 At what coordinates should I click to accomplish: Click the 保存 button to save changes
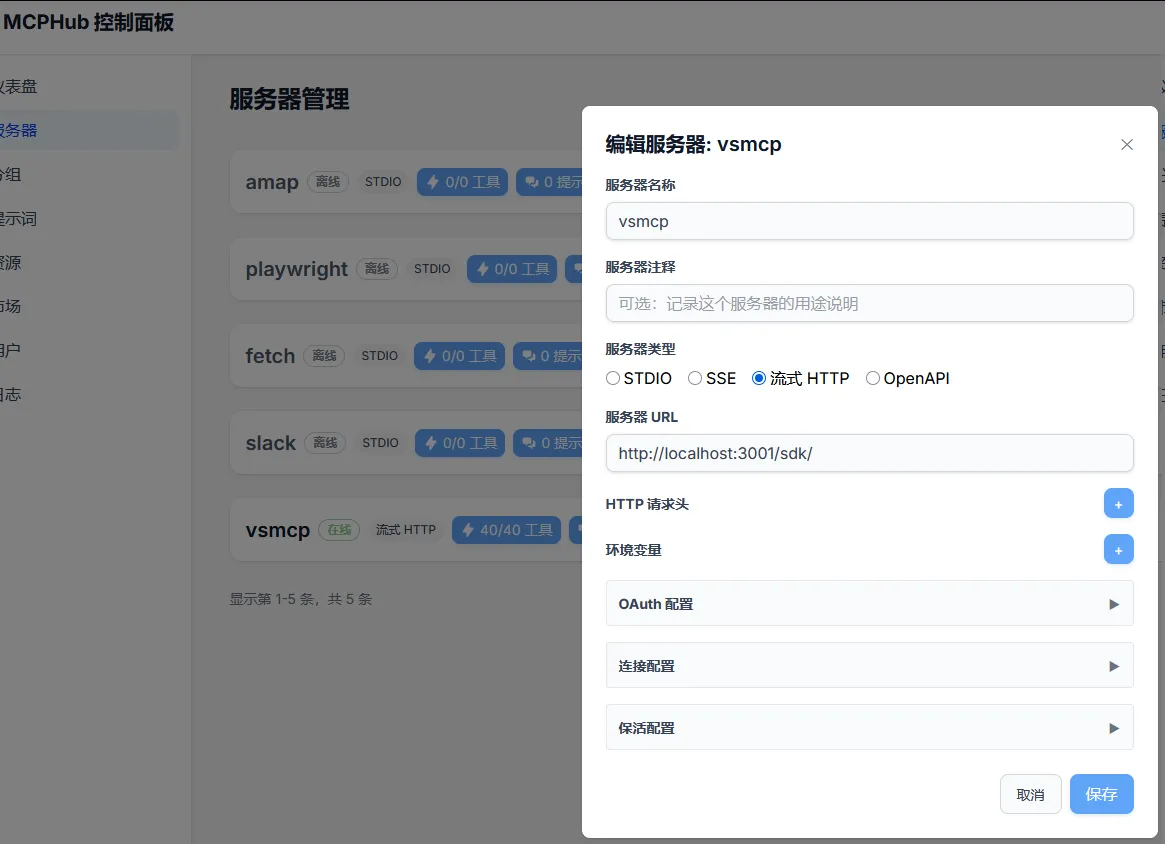coord(1101,793)
